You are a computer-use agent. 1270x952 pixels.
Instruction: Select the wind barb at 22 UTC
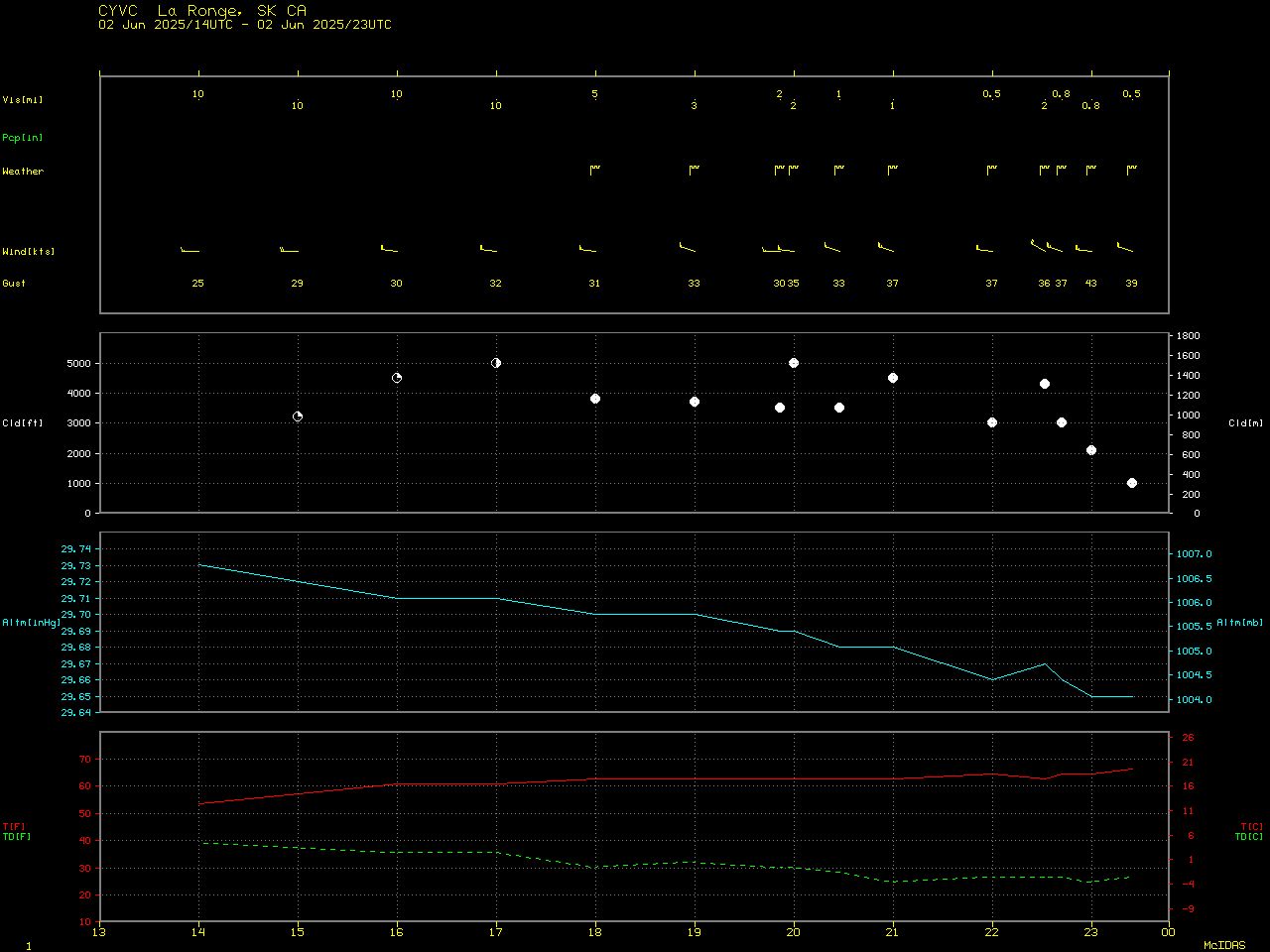click(984, 248)
